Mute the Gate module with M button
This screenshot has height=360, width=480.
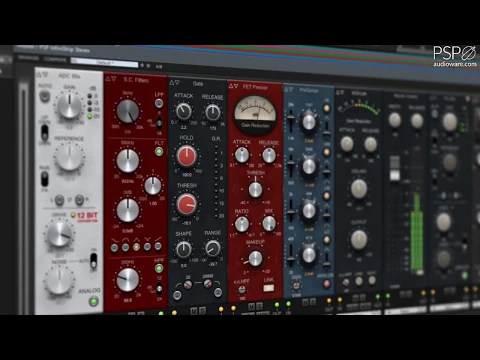click(193, 311)
